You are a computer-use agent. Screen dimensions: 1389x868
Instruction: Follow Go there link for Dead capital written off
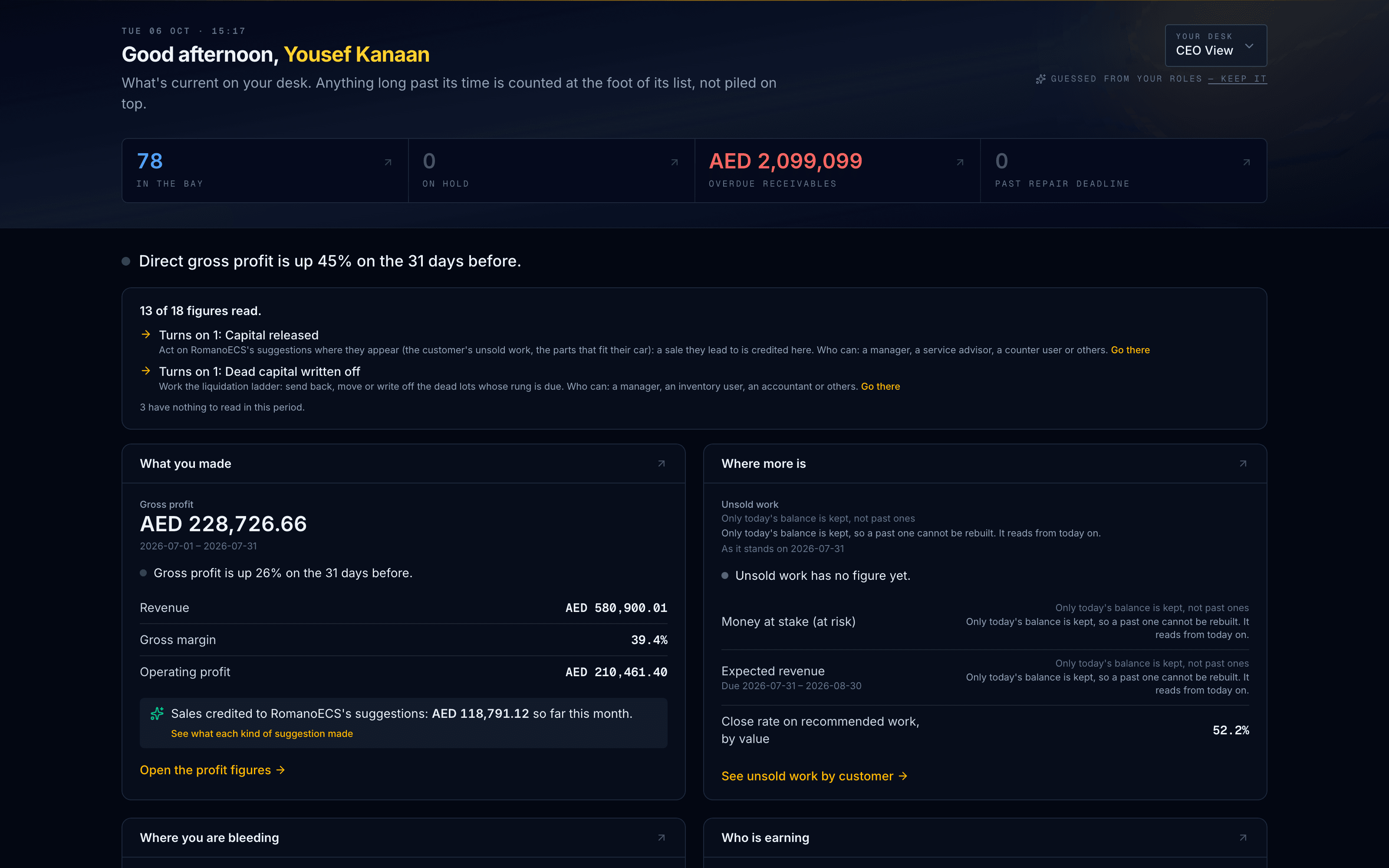(880, 386)
